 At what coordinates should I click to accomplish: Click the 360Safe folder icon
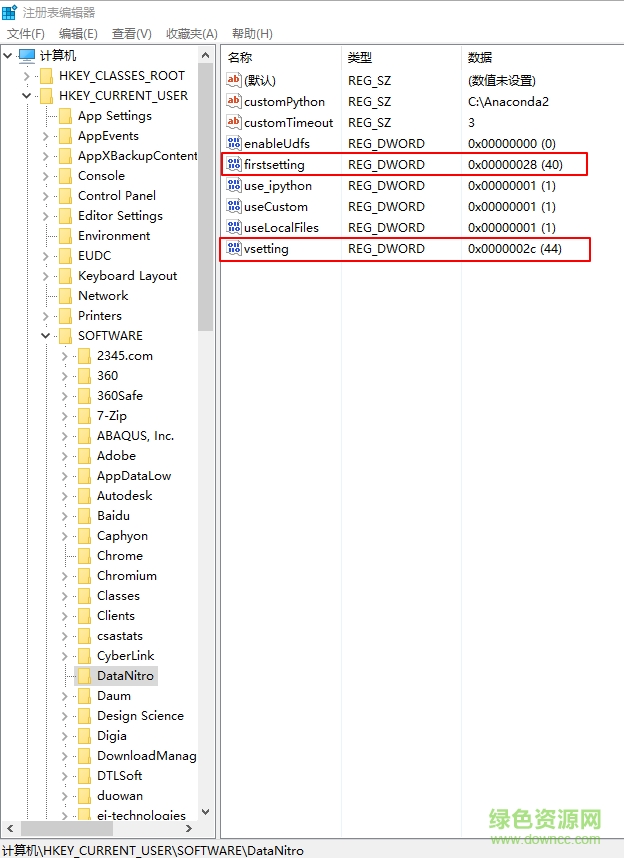point(84,396)
